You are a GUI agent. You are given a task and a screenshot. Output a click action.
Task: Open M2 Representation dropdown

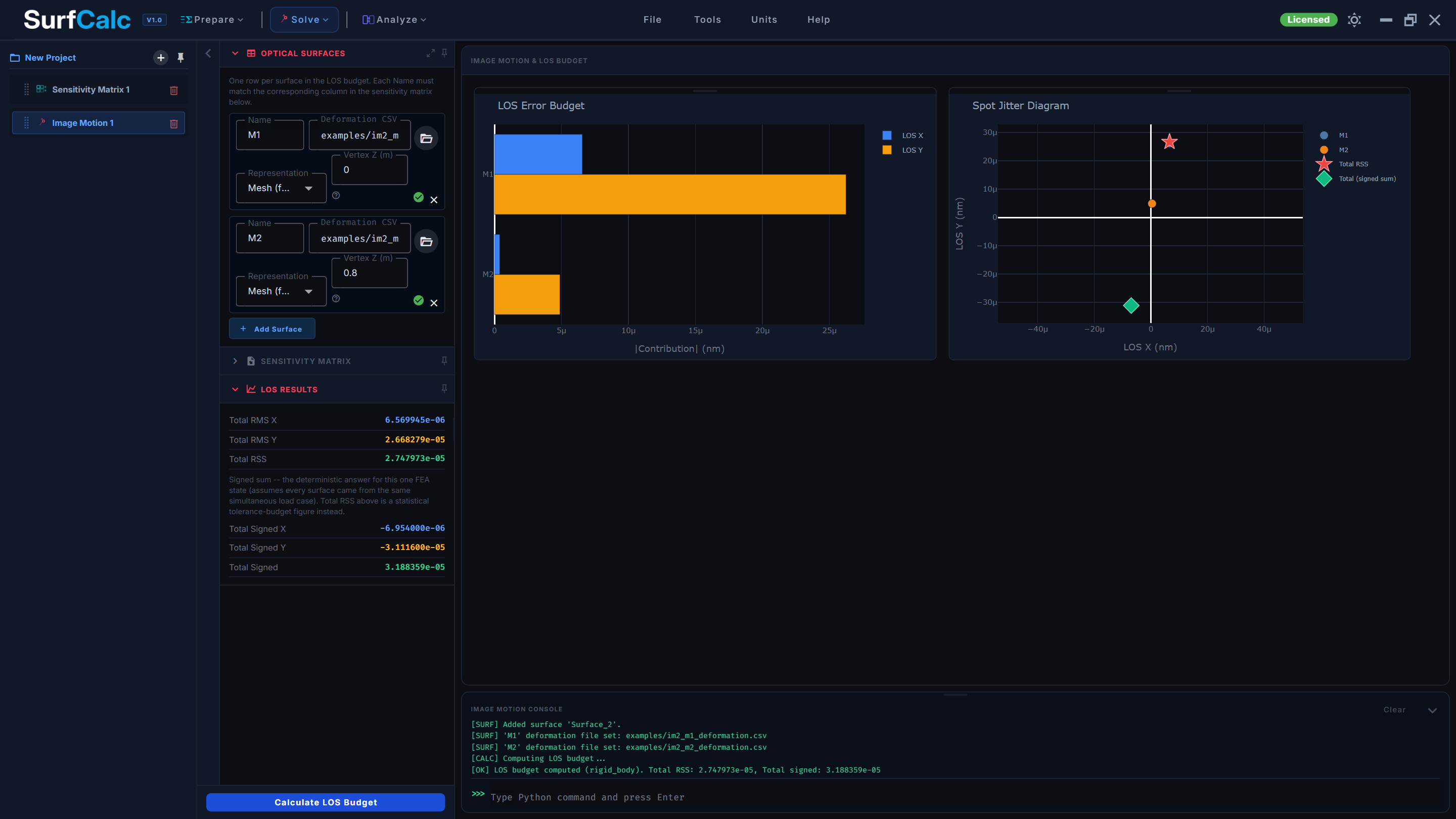click(281, 292)
